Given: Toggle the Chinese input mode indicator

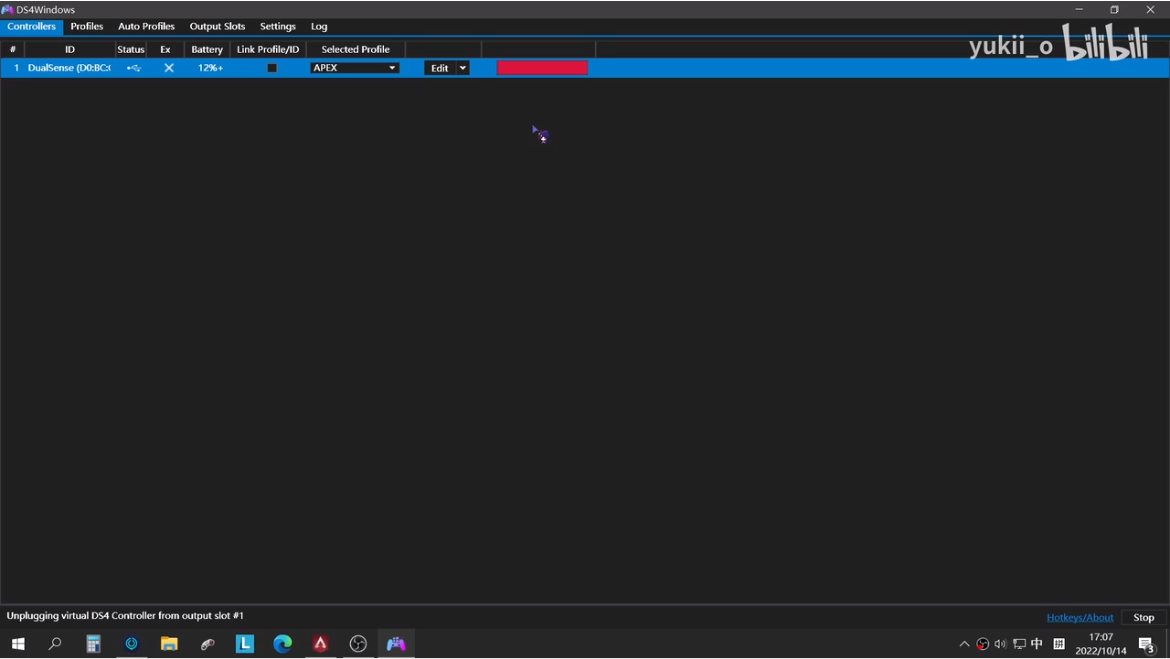Looking at the screenshot, I should point(1037,643).
